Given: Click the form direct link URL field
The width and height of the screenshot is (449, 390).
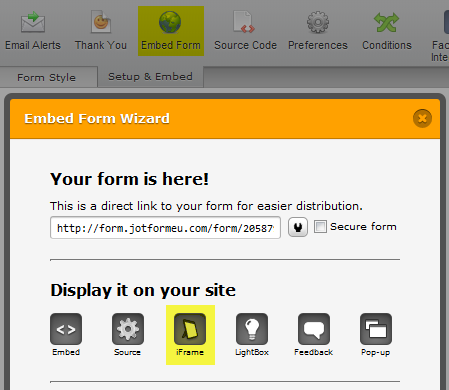Looking at the screenshot, I should click(x=165, y=228).
